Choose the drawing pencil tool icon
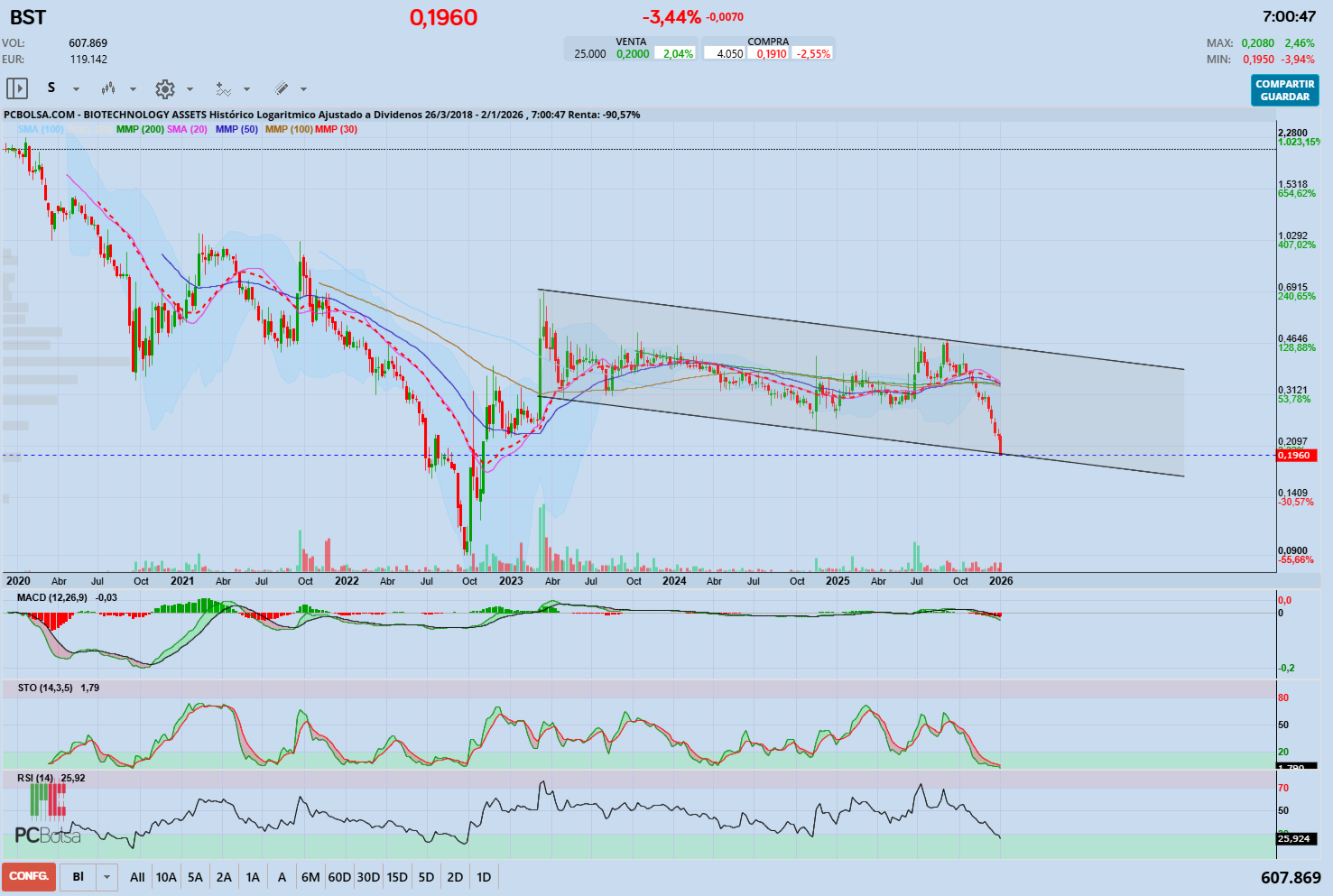Screen dimensions: 1333x896 click(x=282, y=88)
